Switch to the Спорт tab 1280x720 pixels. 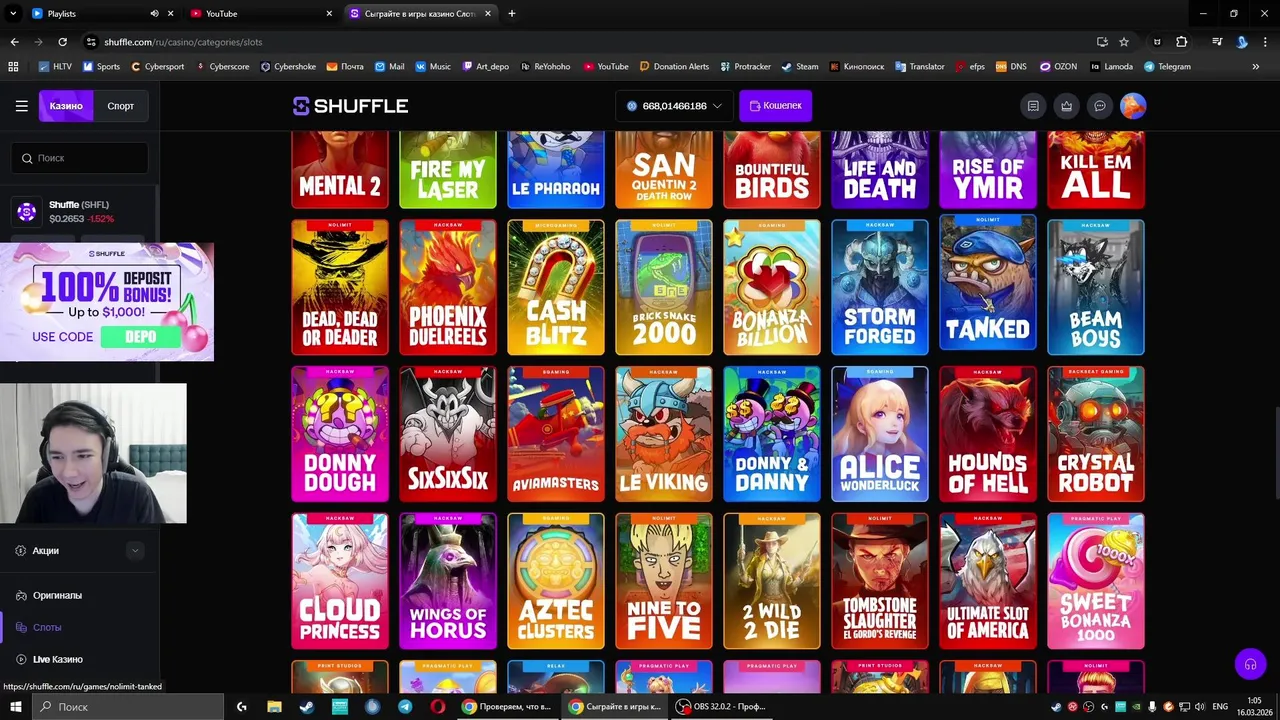[x=121, y=106]
